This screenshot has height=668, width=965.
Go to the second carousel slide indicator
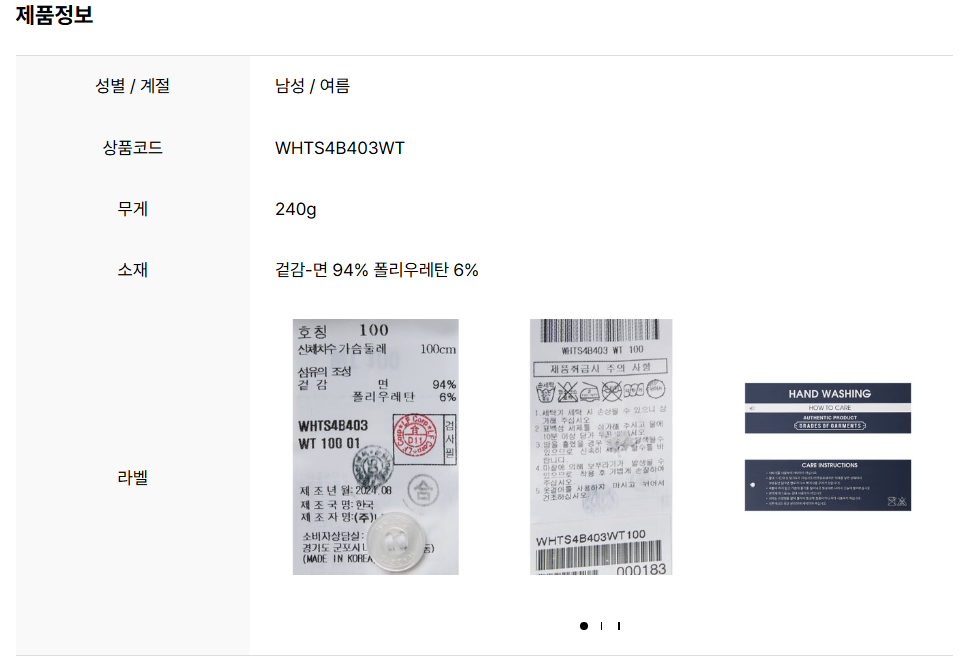pos(601,626)
